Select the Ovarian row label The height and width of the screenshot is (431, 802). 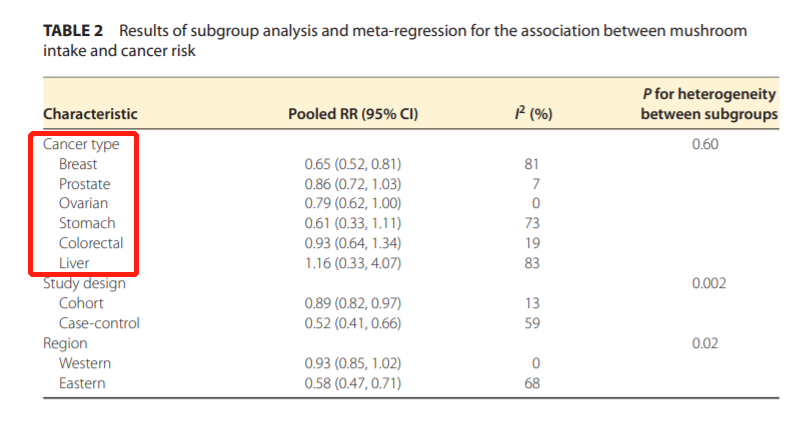84,204
